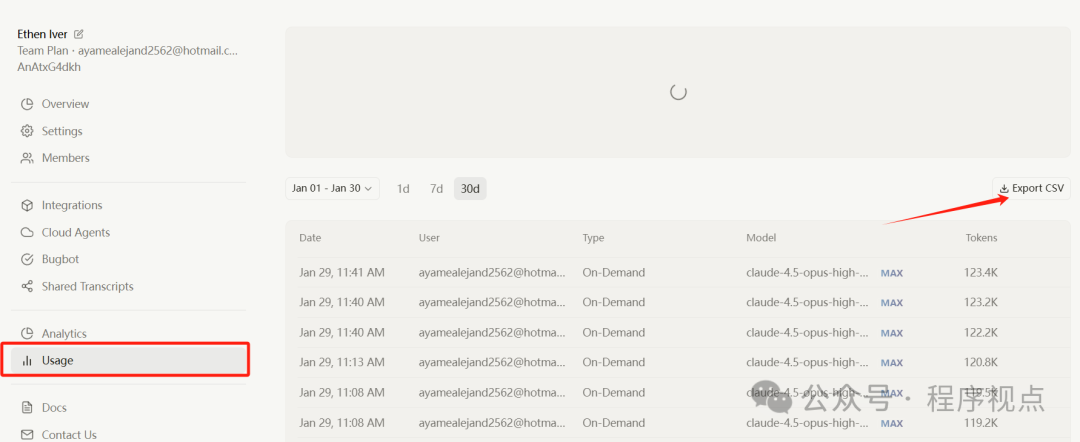Select the 1d time range

403,188
